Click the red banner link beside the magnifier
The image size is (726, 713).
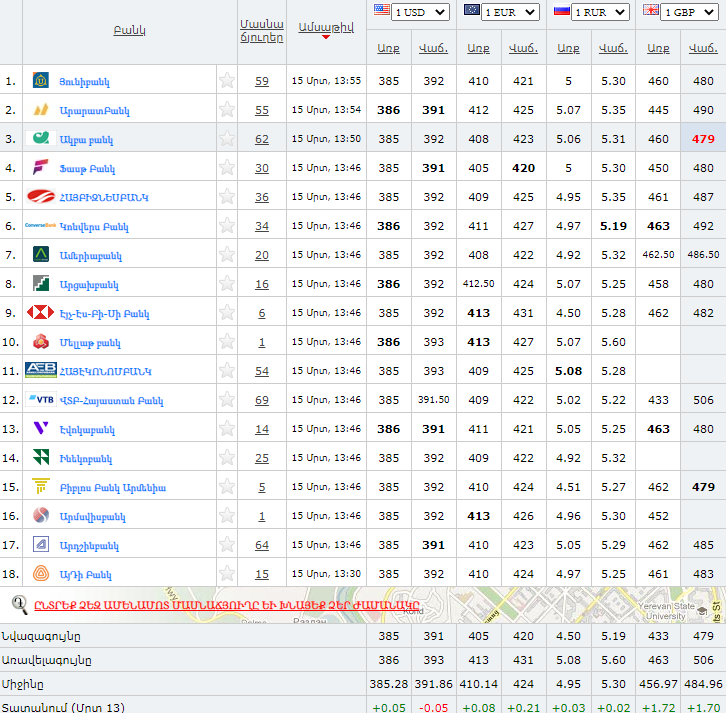click(x=227, y=605)
